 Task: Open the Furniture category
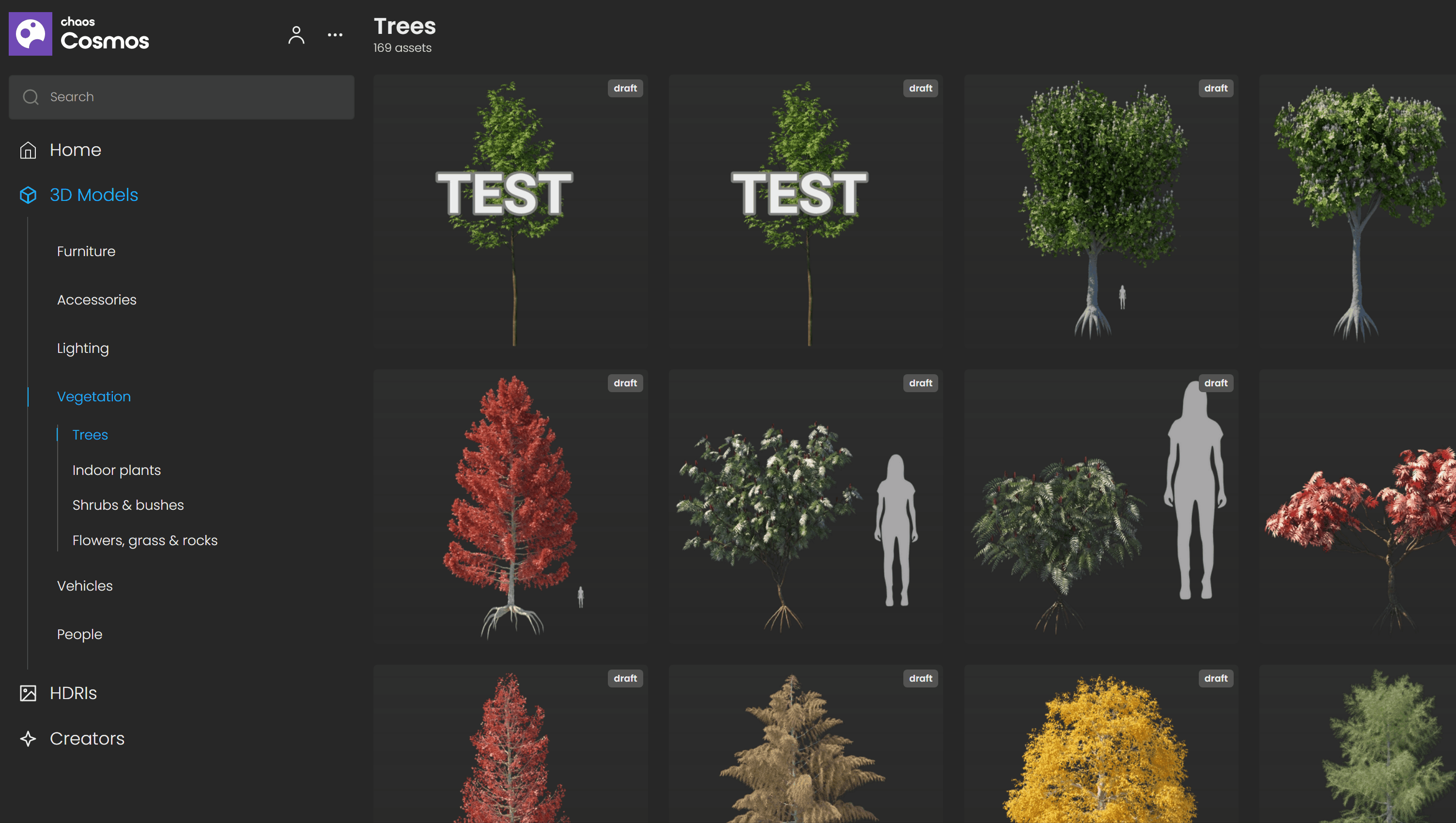tap(86, 251)
